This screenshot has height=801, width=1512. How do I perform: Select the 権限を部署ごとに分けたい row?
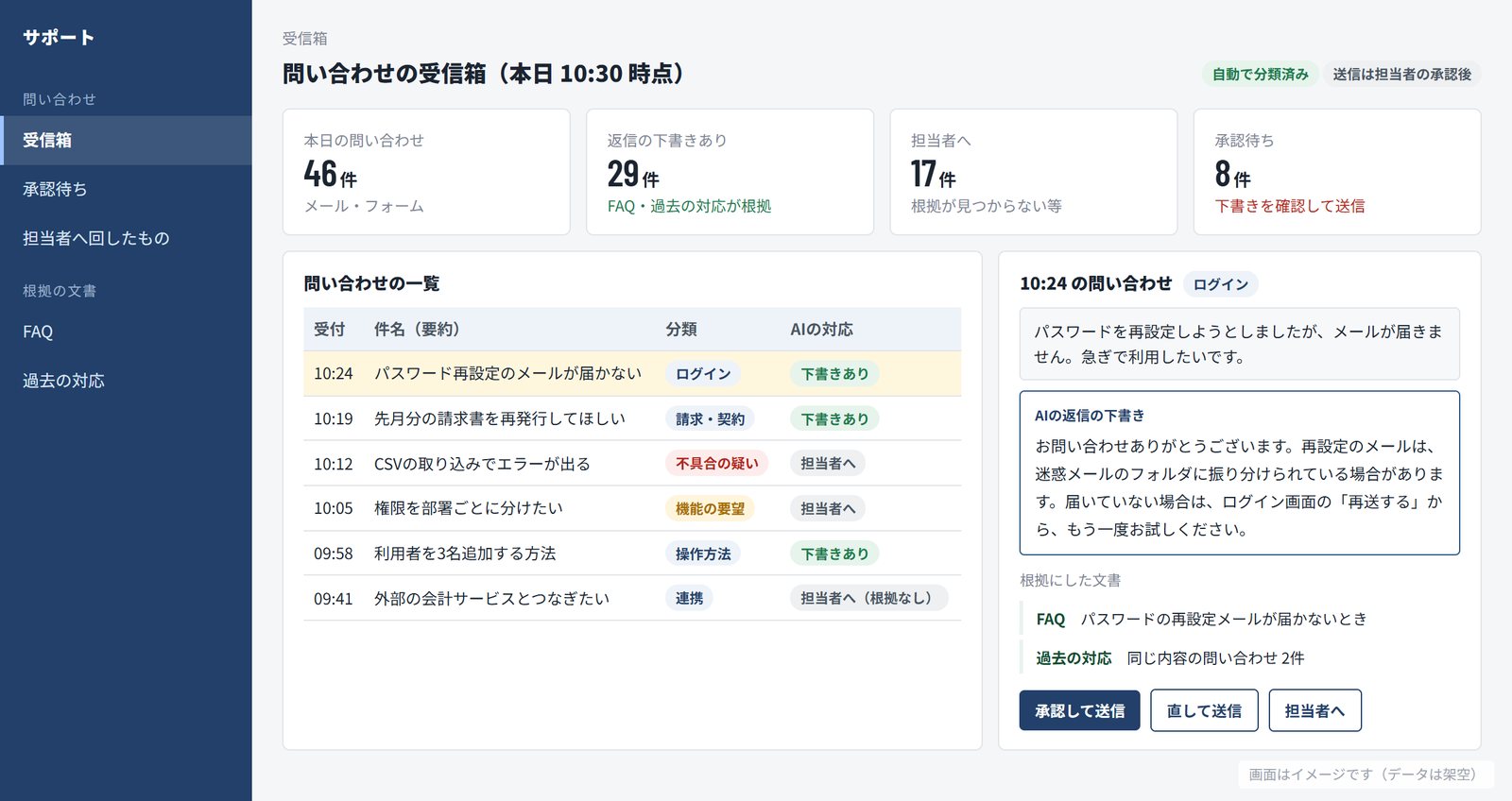(x=632, y=508)
